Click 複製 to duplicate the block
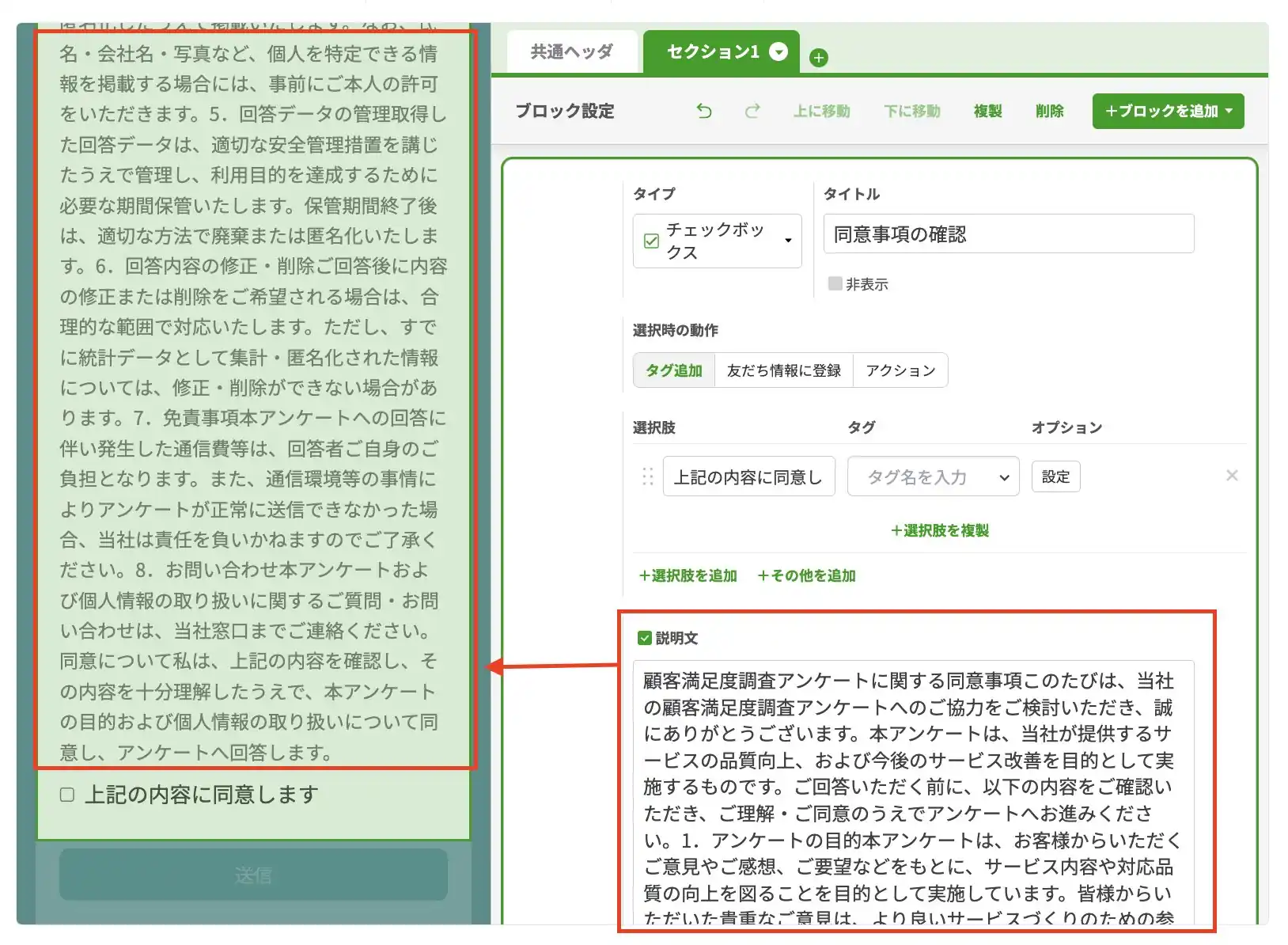The image size is (1288, 945). tap(987, 111)
